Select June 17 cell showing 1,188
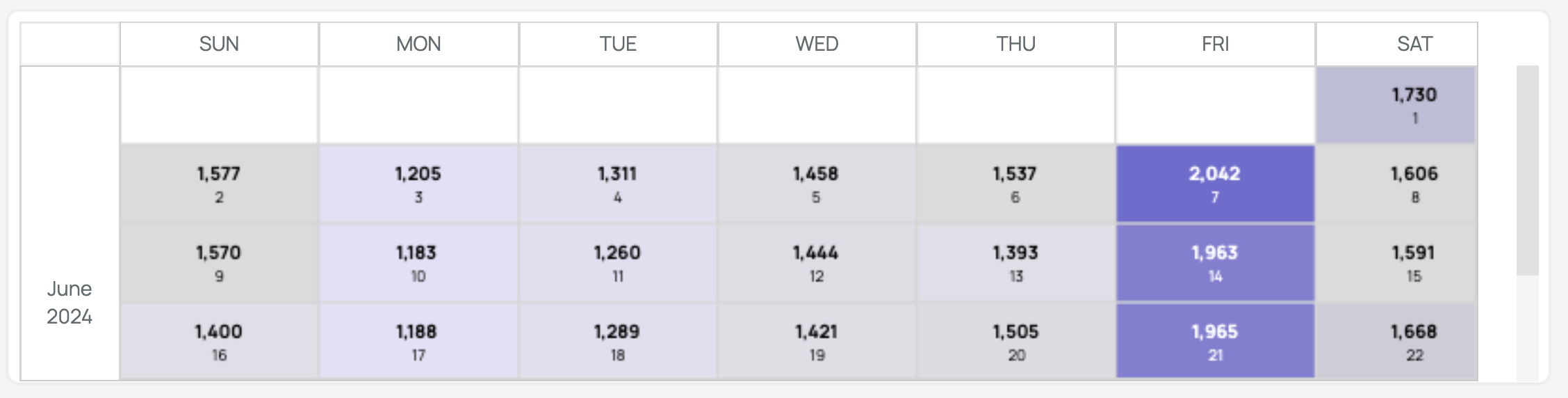Image resolution: width=1568 pixels, height=398 pixels. pos(418,342)
